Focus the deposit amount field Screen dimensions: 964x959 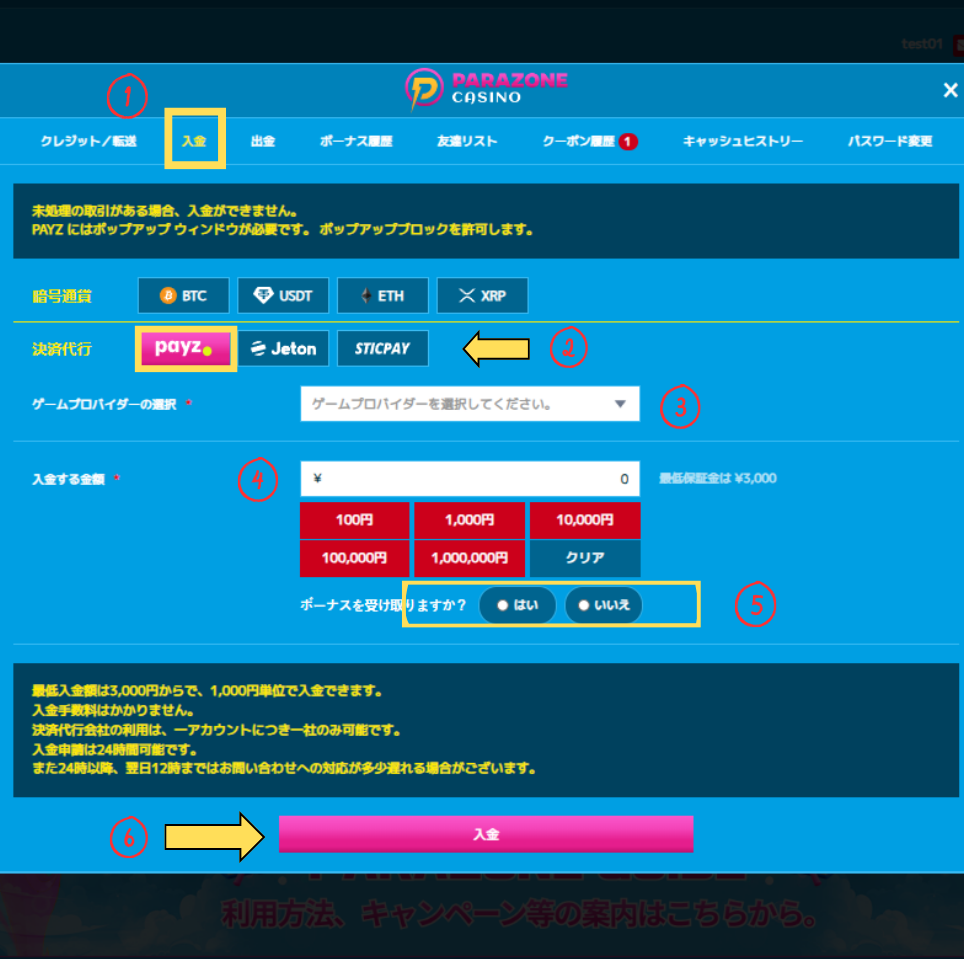pyautogui.click(x=470, y=478)
